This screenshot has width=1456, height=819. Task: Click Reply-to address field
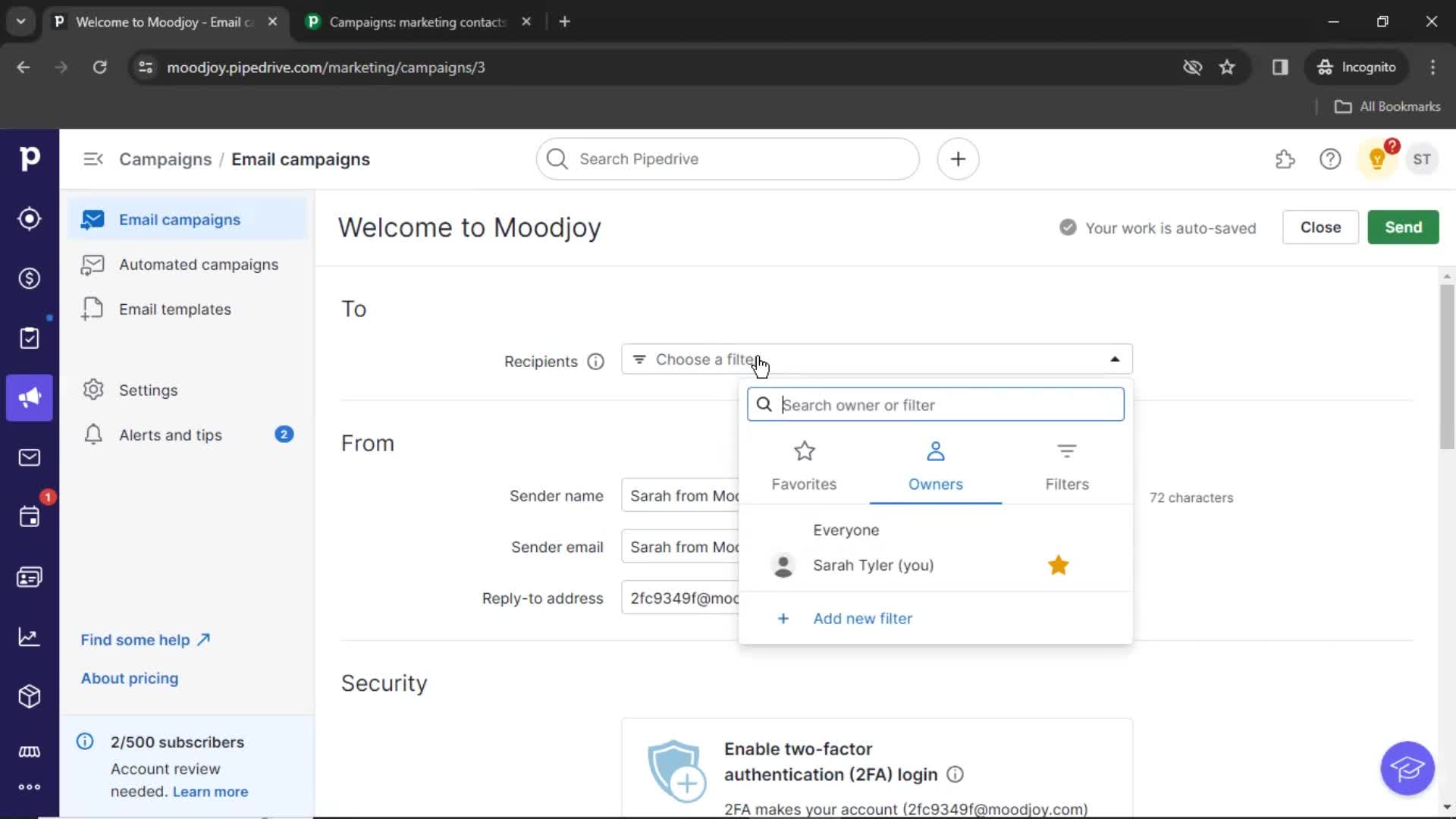coord(680,598)
